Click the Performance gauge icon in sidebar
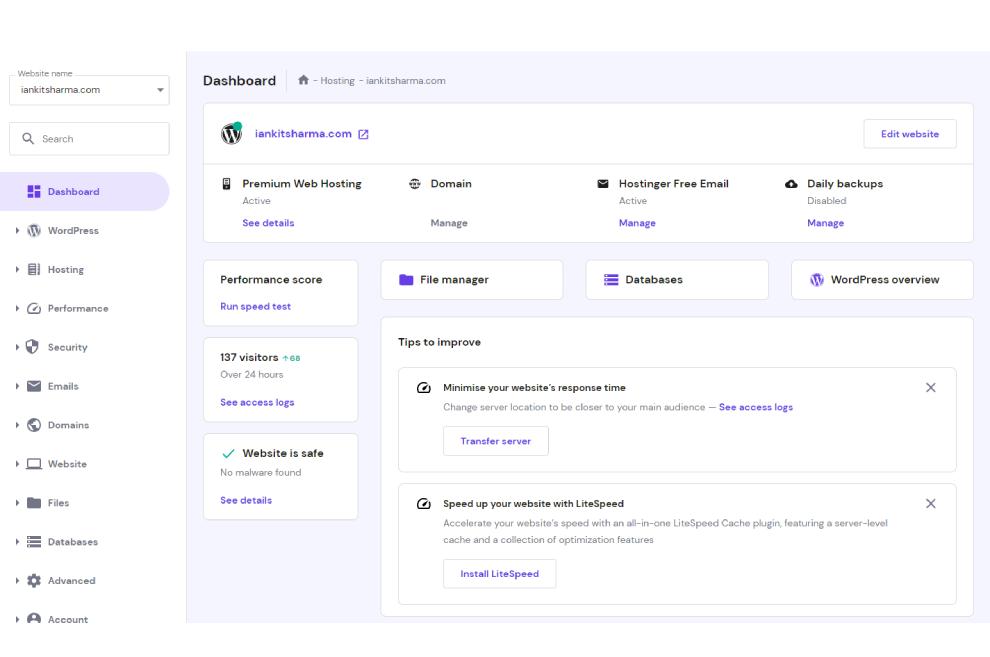This screenshot has height=657, width=990. pyautogui.click(x=34, y=309)
